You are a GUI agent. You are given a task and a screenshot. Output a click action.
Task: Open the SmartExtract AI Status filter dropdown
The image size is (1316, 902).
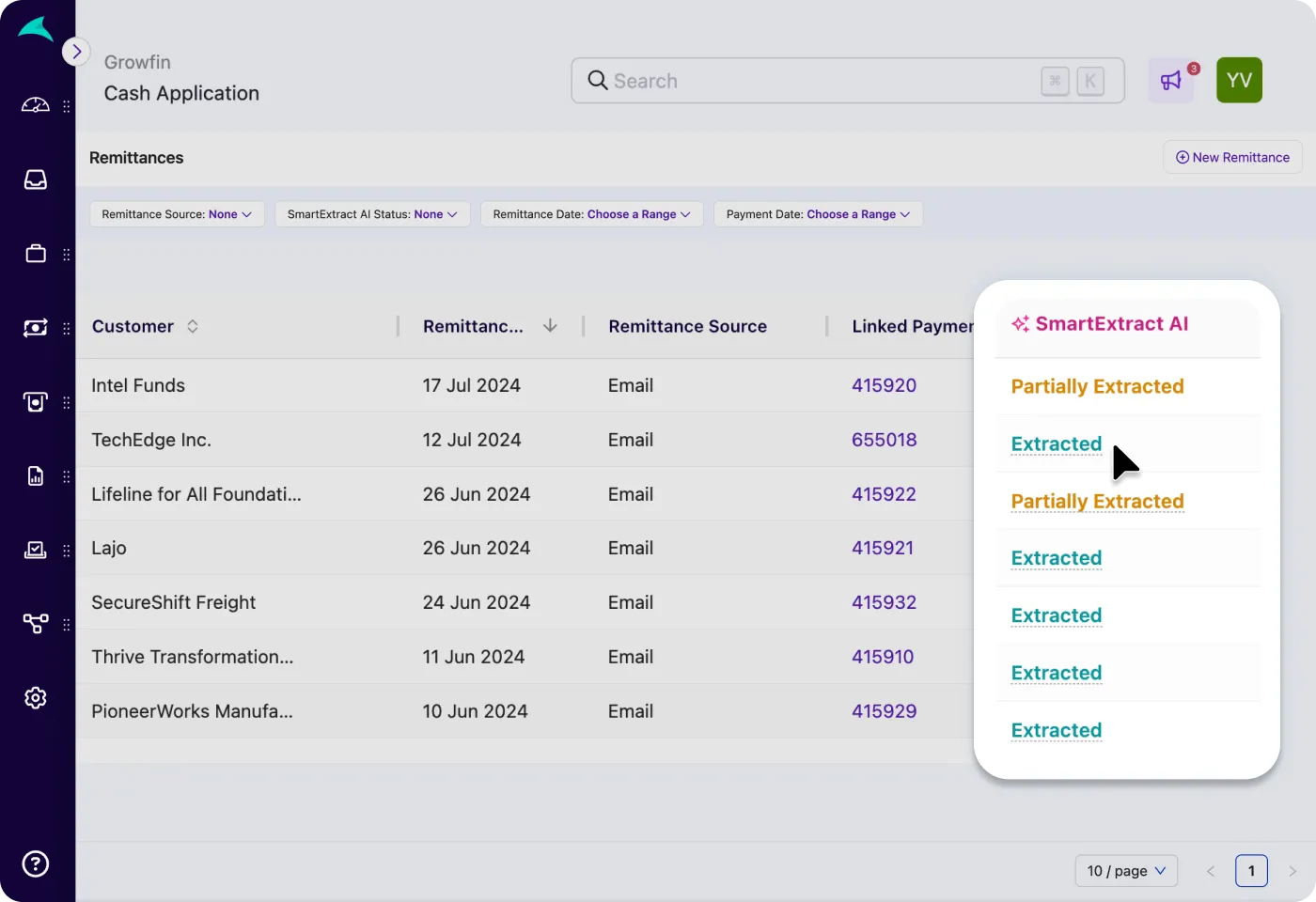[x=372, y=214]
